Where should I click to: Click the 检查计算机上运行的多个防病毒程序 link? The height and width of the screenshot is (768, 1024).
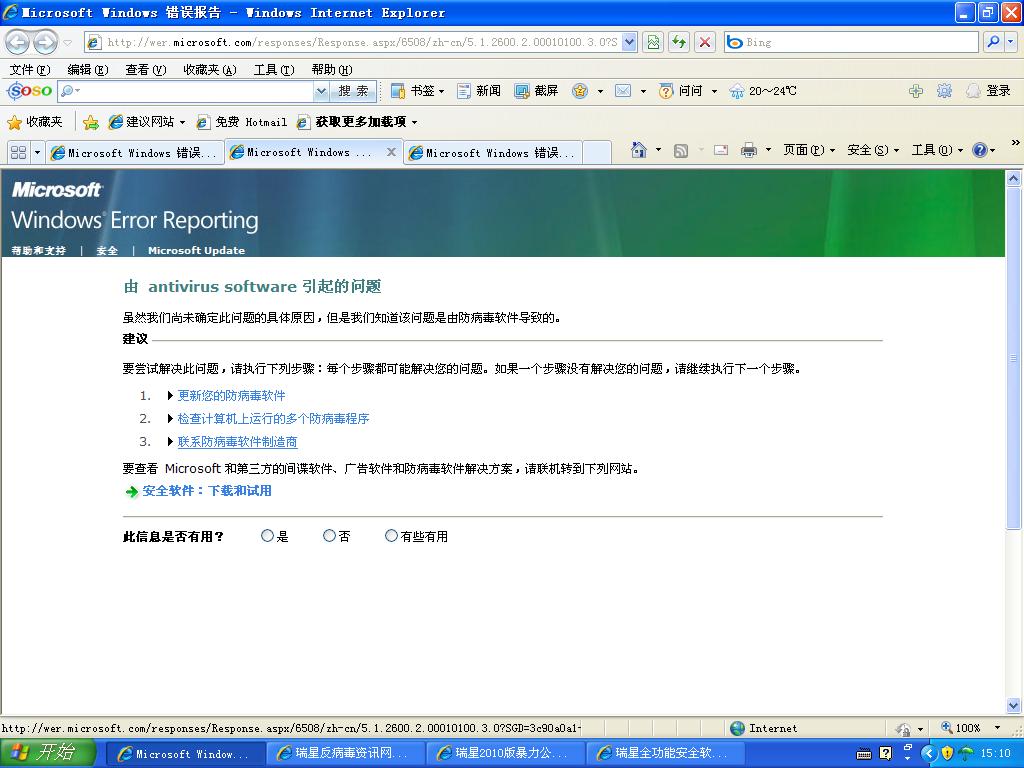coord(273,419)
